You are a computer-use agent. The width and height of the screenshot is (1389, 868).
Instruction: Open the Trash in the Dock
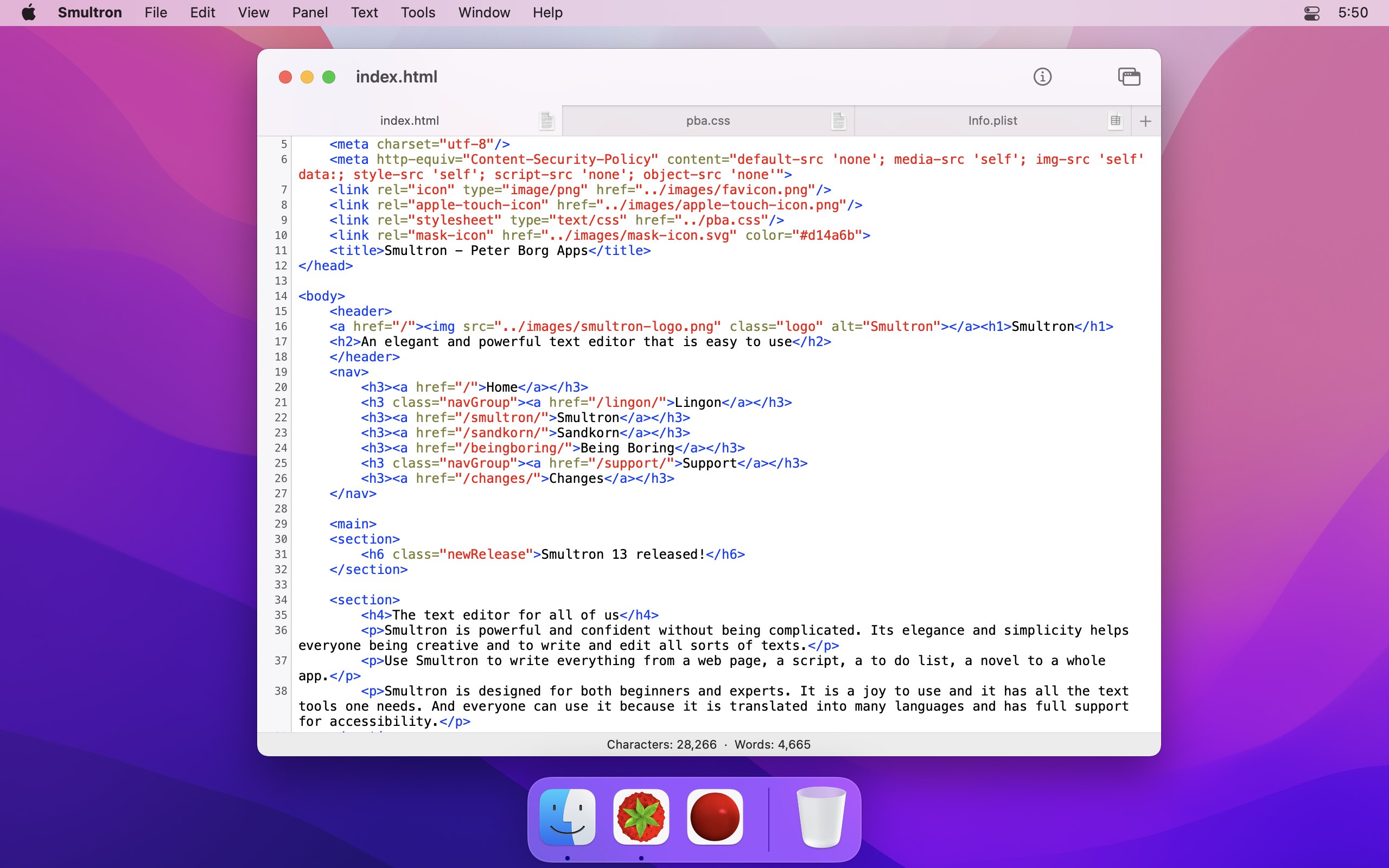(x=821, y=817)
